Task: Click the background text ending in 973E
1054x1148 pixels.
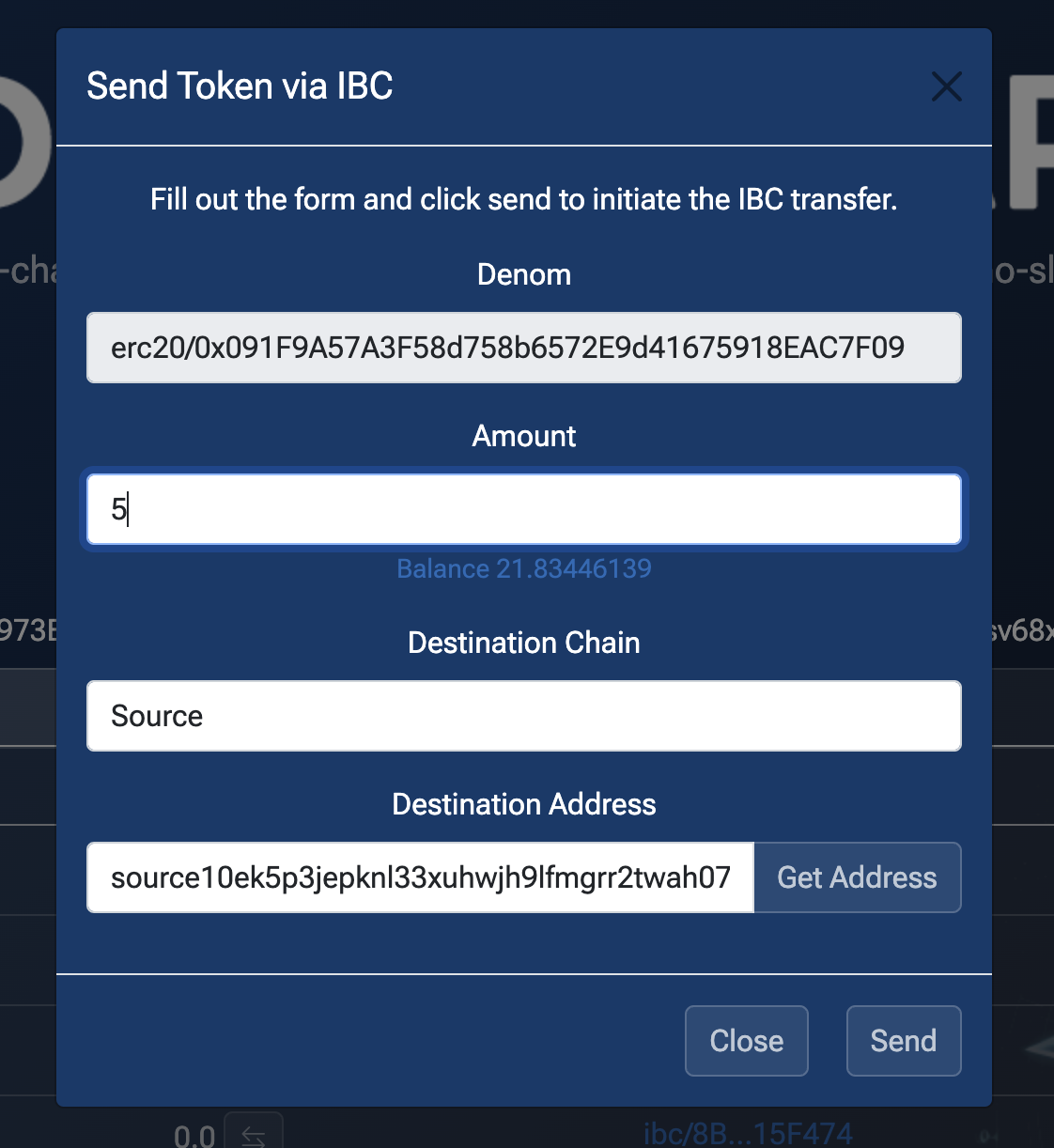Action: (28, 629)
